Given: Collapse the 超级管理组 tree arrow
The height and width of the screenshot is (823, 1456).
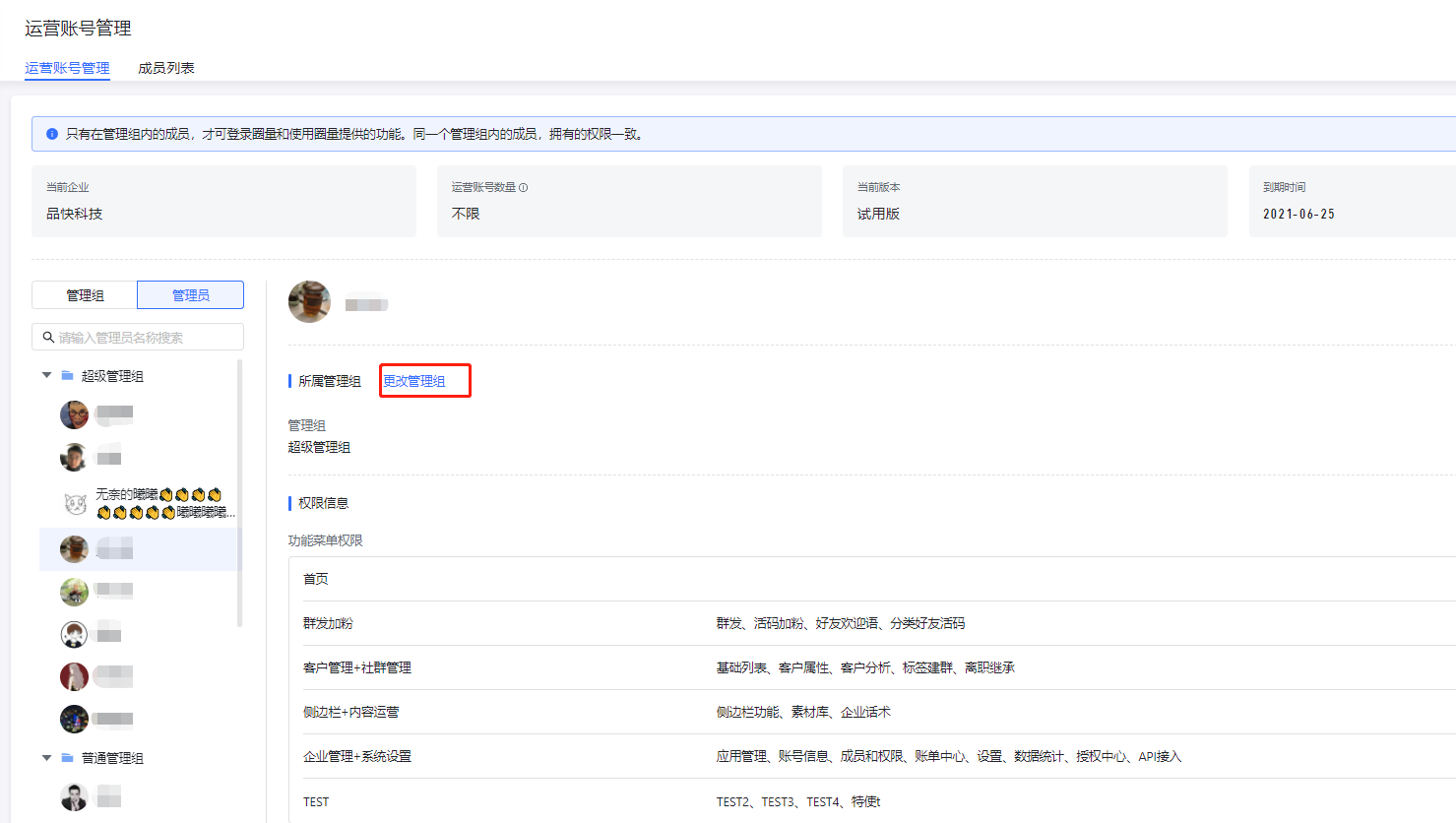Looking at the screenshot, I should click(x=46, y=376).
